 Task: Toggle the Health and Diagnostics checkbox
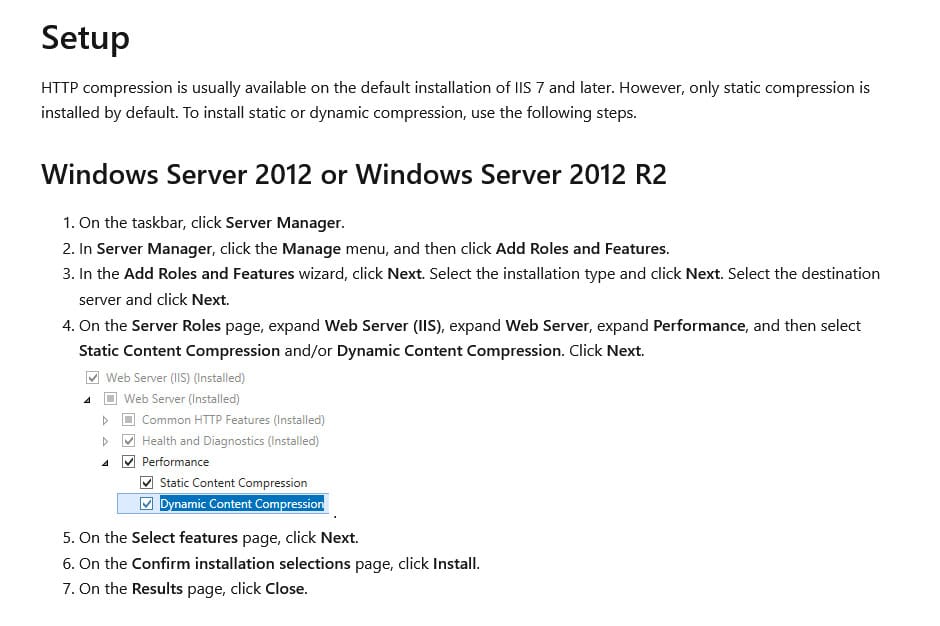129,441
